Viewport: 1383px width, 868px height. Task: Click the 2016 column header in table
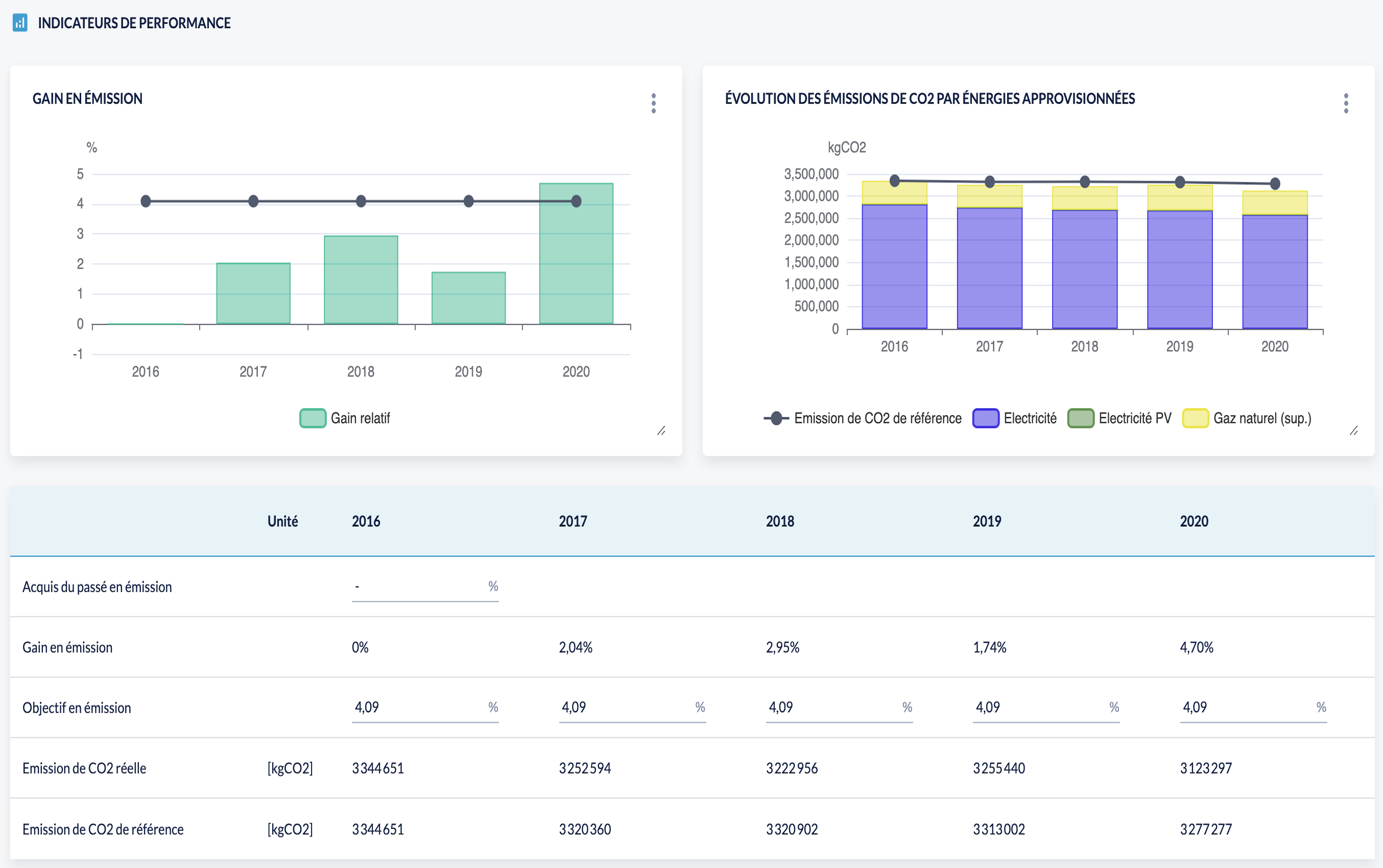(x=366, y=521)
